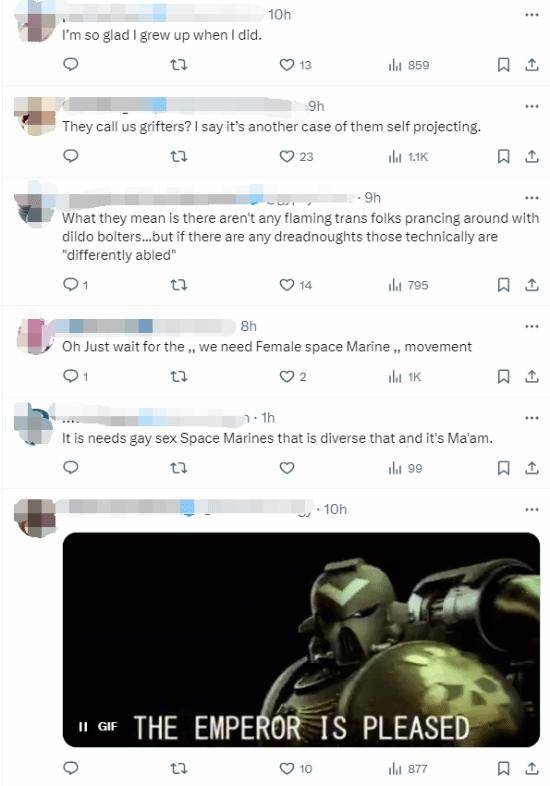Open more options on the first tweet

point(531,15)
